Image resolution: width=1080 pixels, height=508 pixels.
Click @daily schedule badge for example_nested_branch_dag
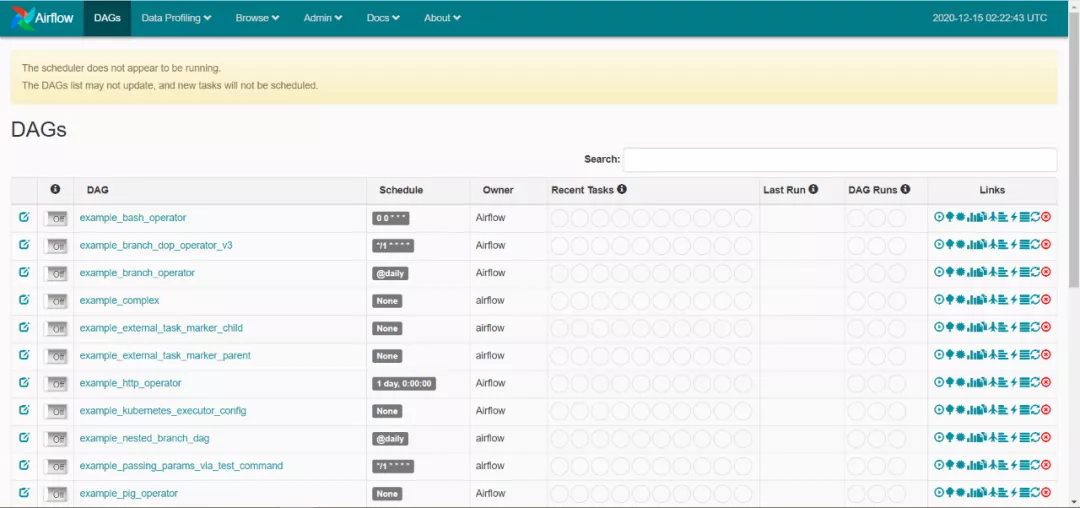391,438
